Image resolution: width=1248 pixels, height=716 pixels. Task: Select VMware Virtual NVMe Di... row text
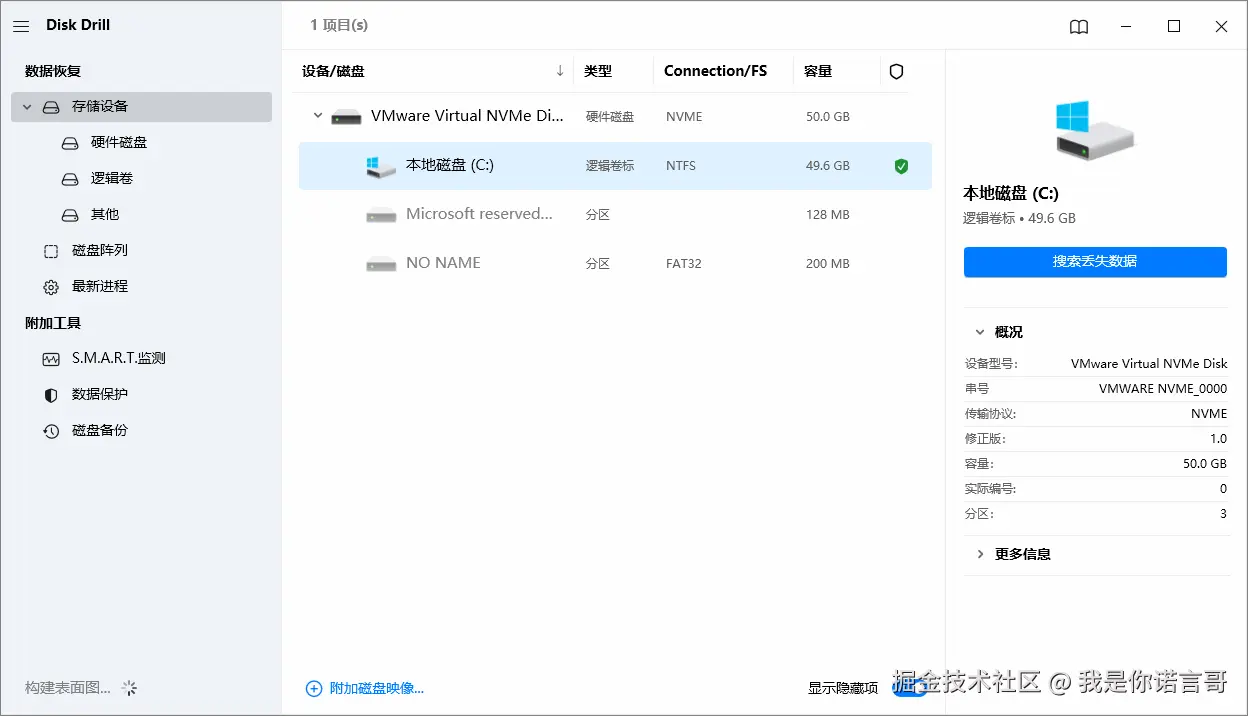467,116
